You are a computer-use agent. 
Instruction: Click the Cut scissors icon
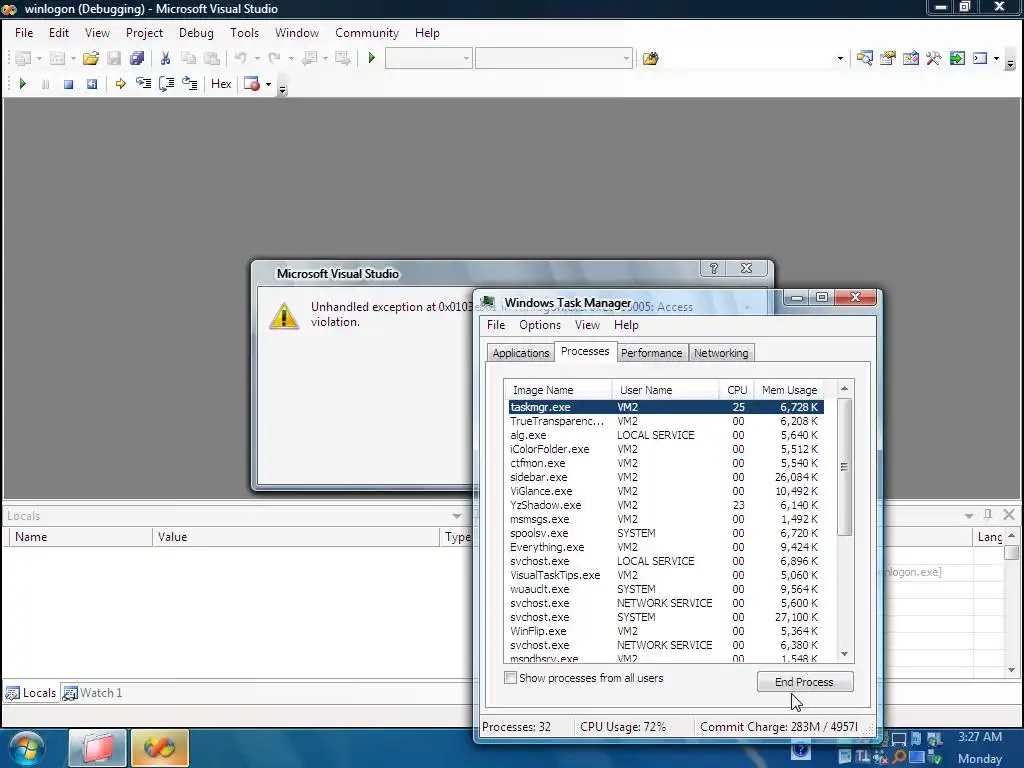pos(165,58)
